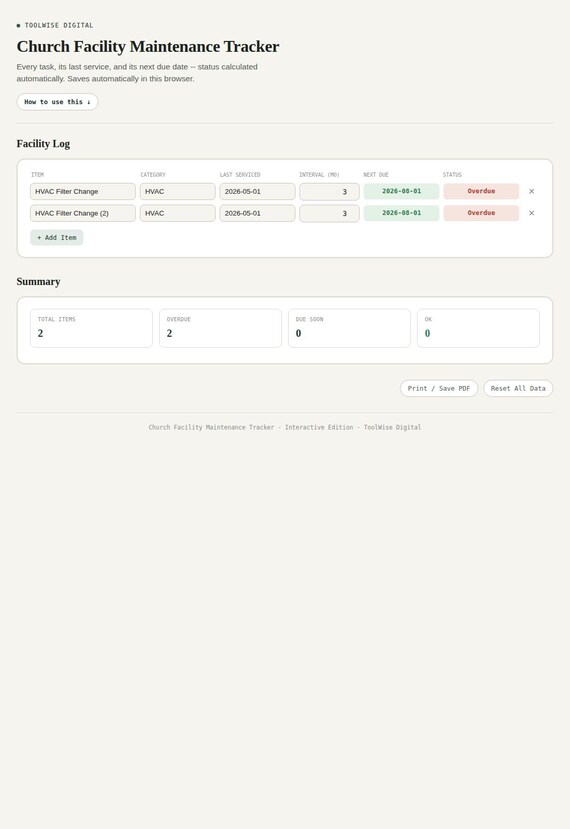
Task: Click the Total Items summary card
Action: (91, 328)
